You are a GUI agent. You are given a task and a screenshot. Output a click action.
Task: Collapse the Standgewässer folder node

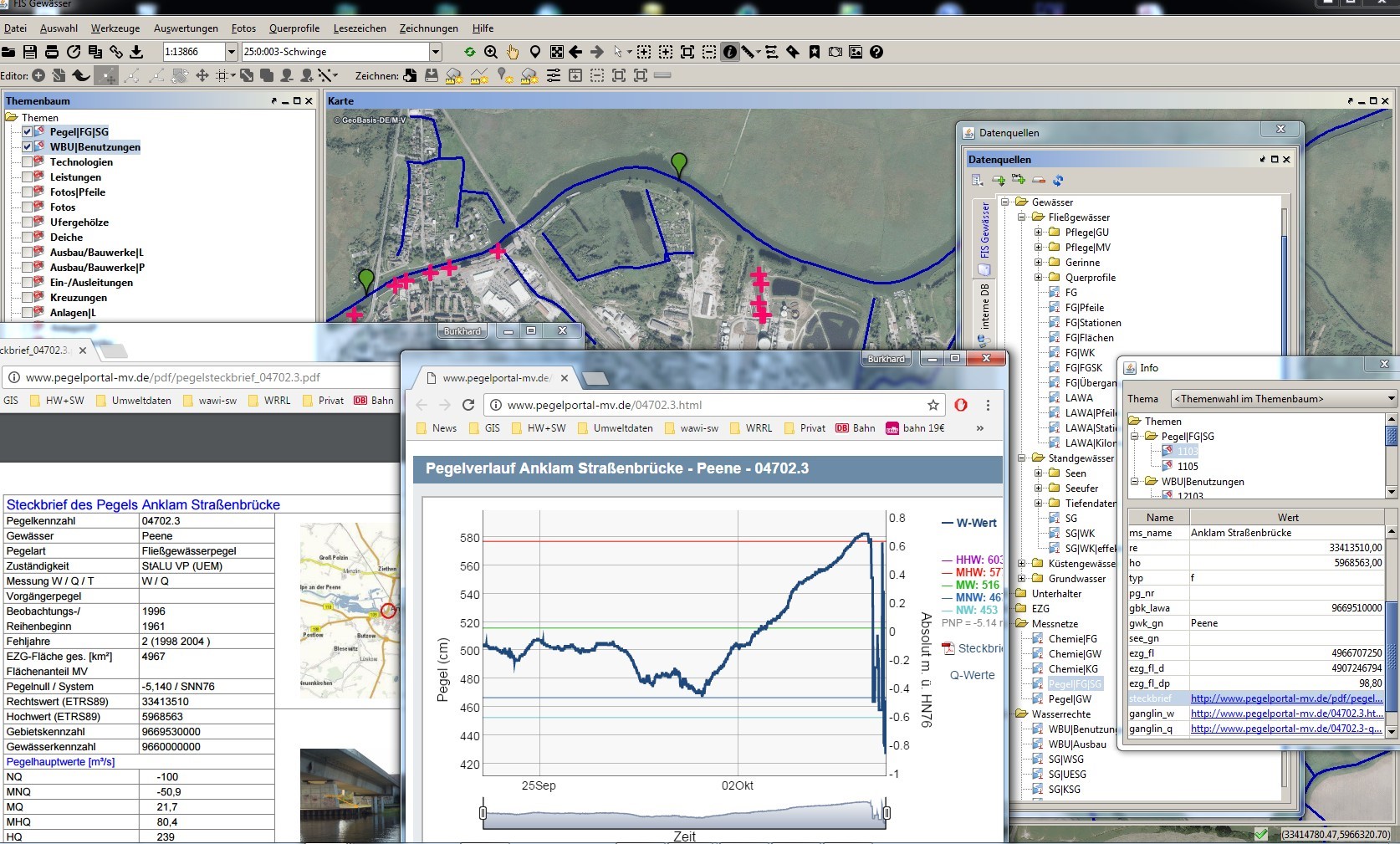pyautogui.click(x=1021, y=458)
